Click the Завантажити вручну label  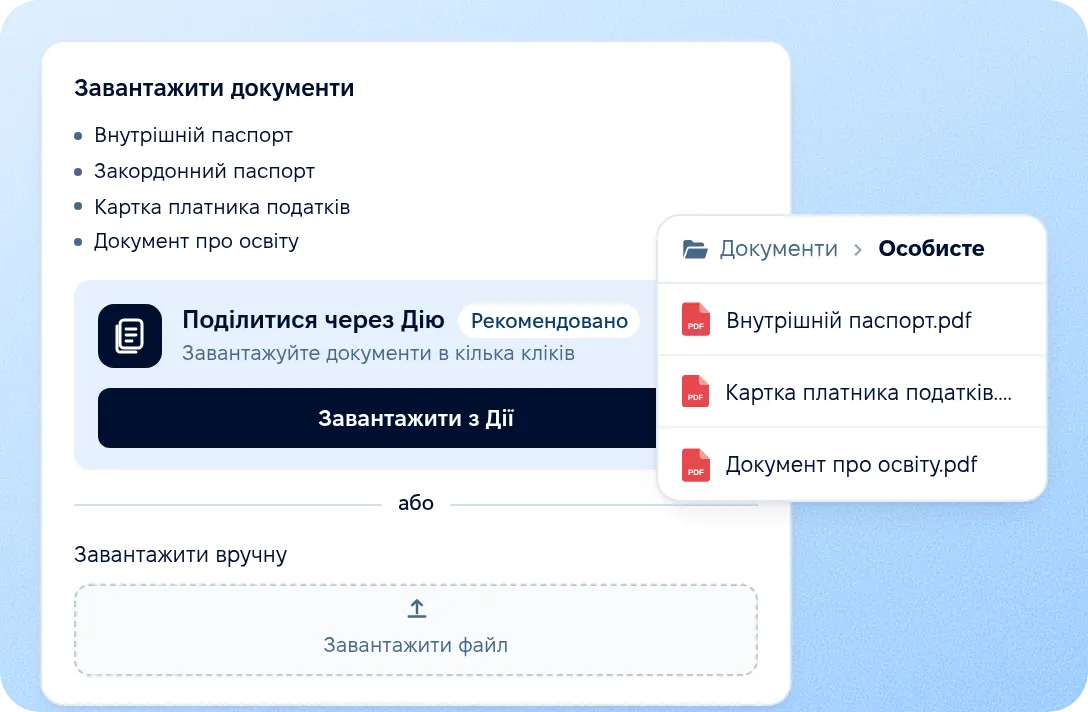coord(180,554)
